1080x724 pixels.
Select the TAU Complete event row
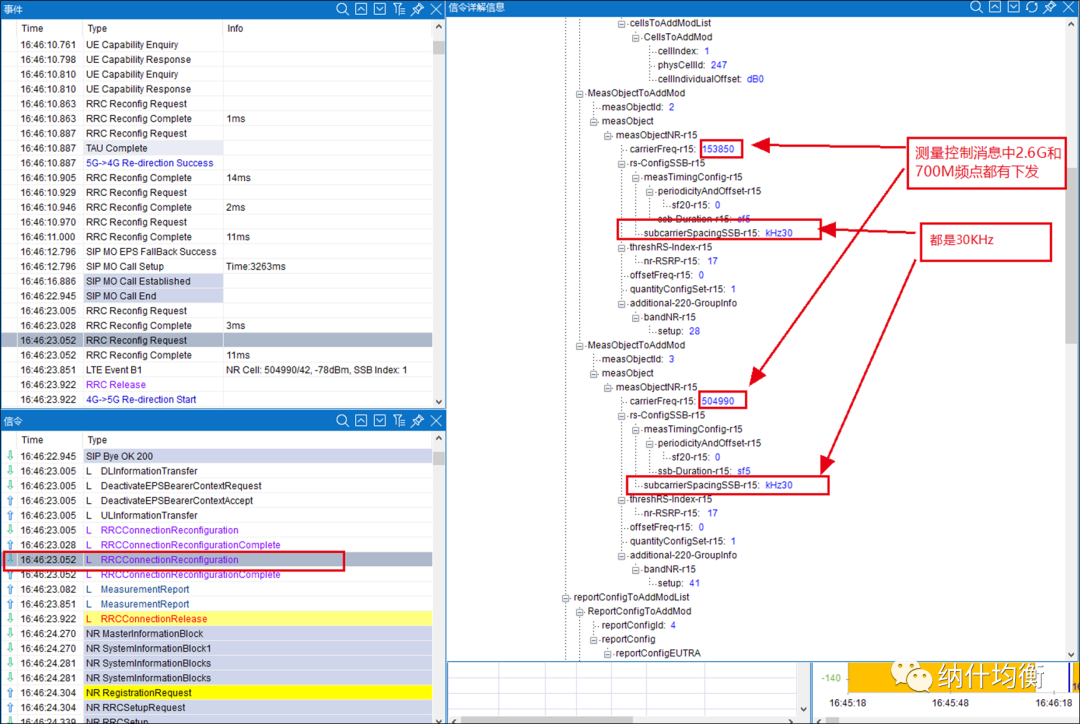(x=216, y=148)
